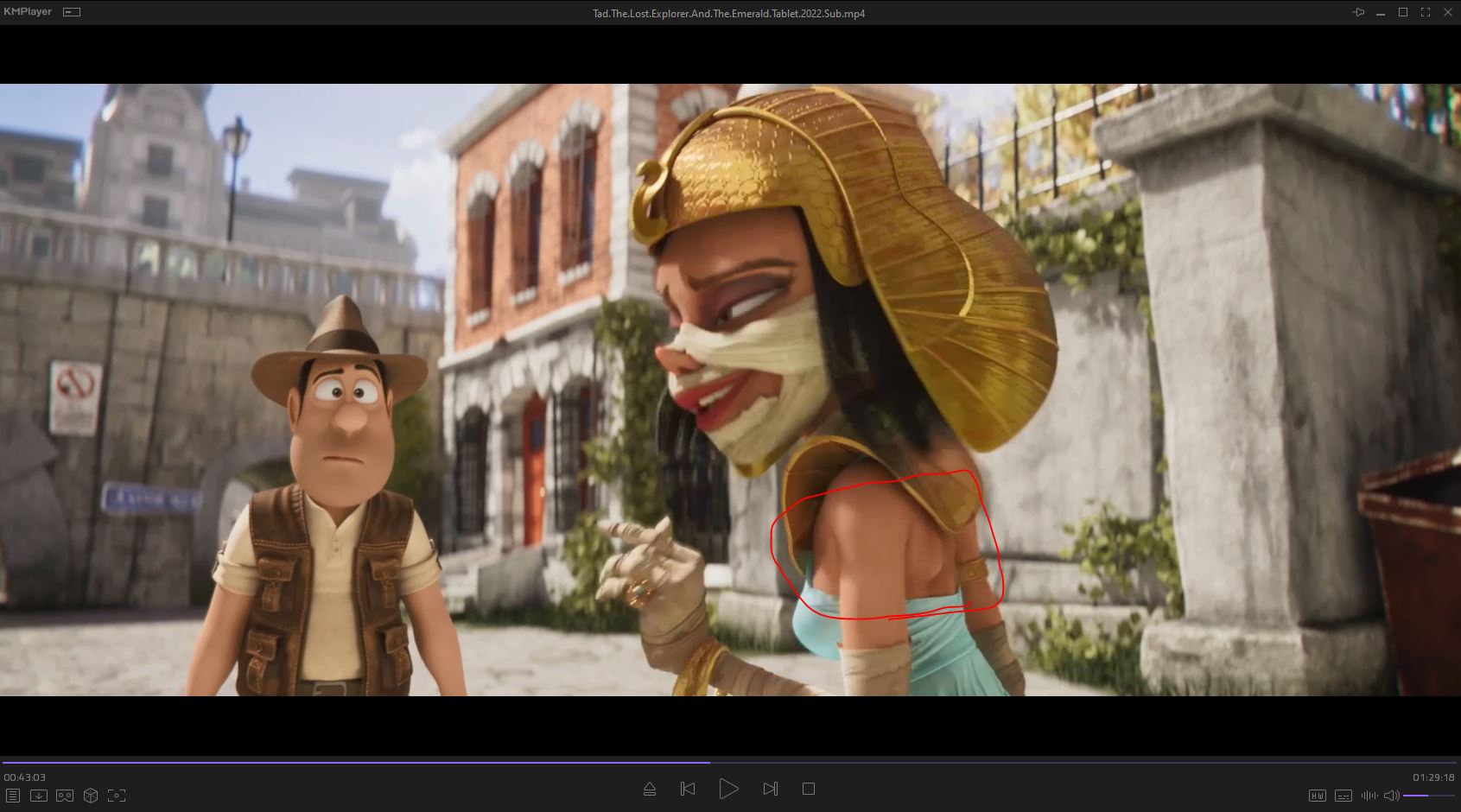
Task: Skip to the next track
Action: tap(770, 789)
